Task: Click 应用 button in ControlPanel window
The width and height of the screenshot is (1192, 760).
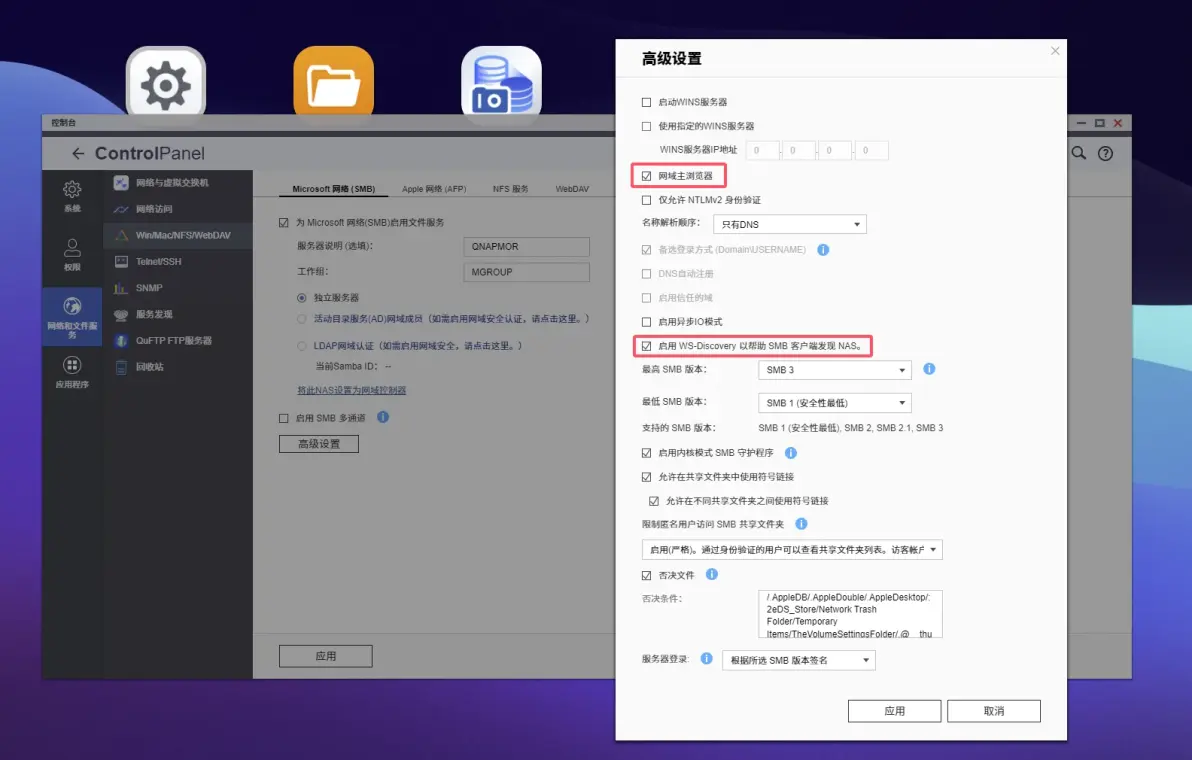Action: (325, 656)
